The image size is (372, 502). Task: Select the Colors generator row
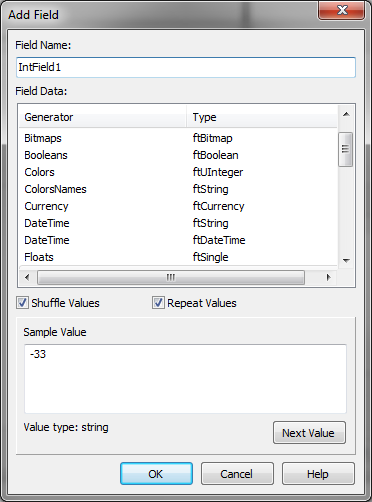(178, 172)
